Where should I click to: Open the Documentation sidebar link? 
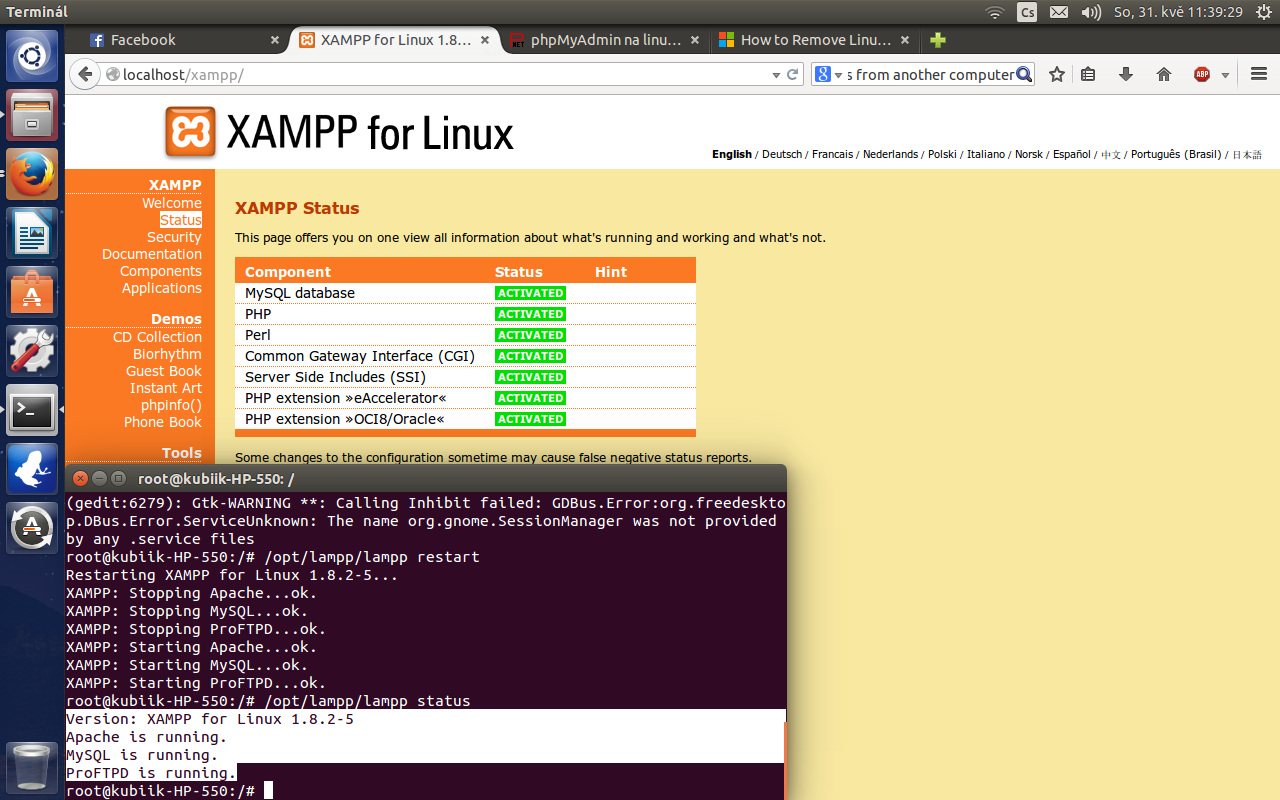(152, 254)
